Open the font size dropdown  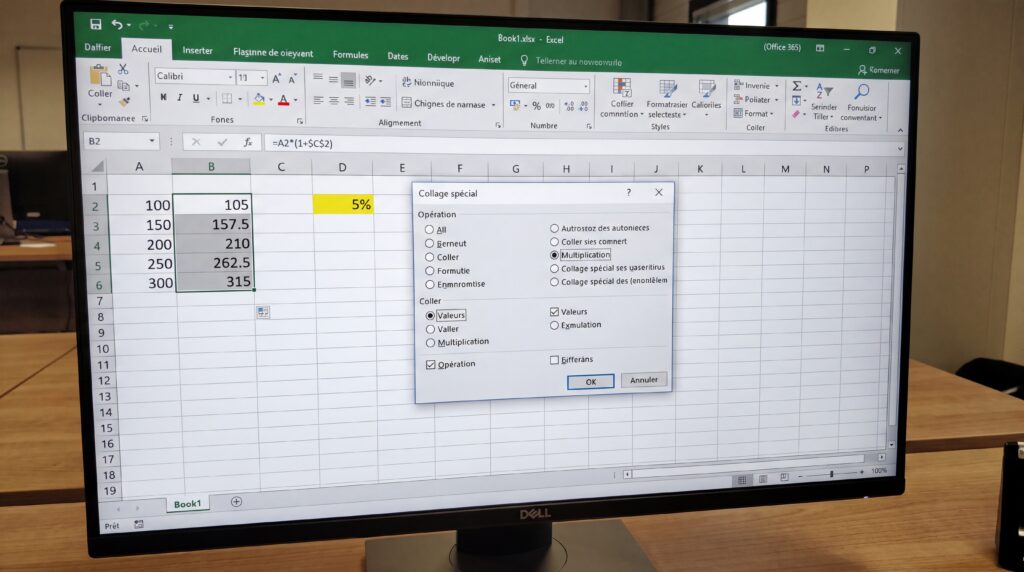263,78
